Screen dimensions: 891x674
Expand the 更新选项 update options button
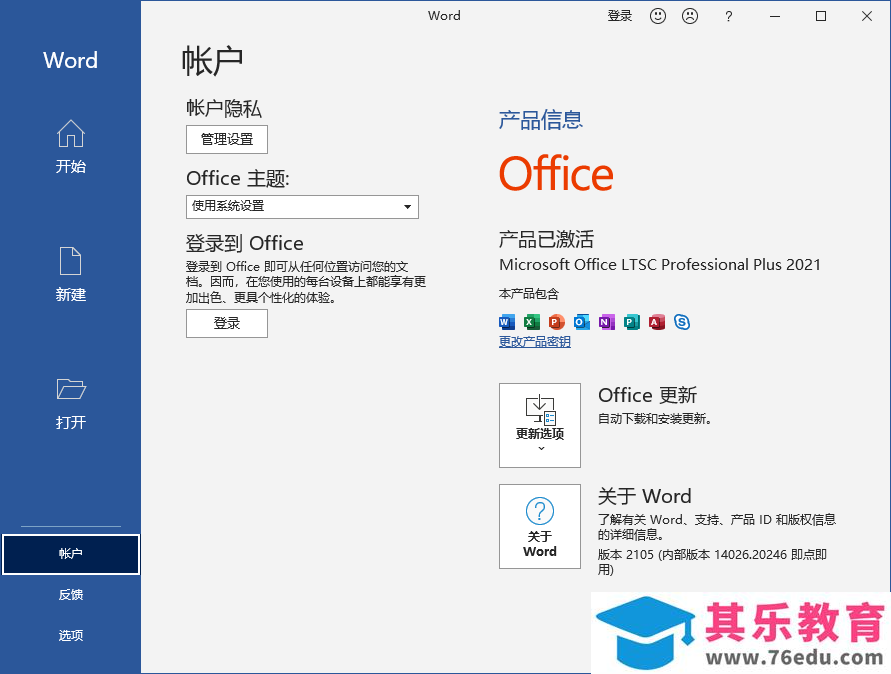pyautogui.click(x=540, y=425)
